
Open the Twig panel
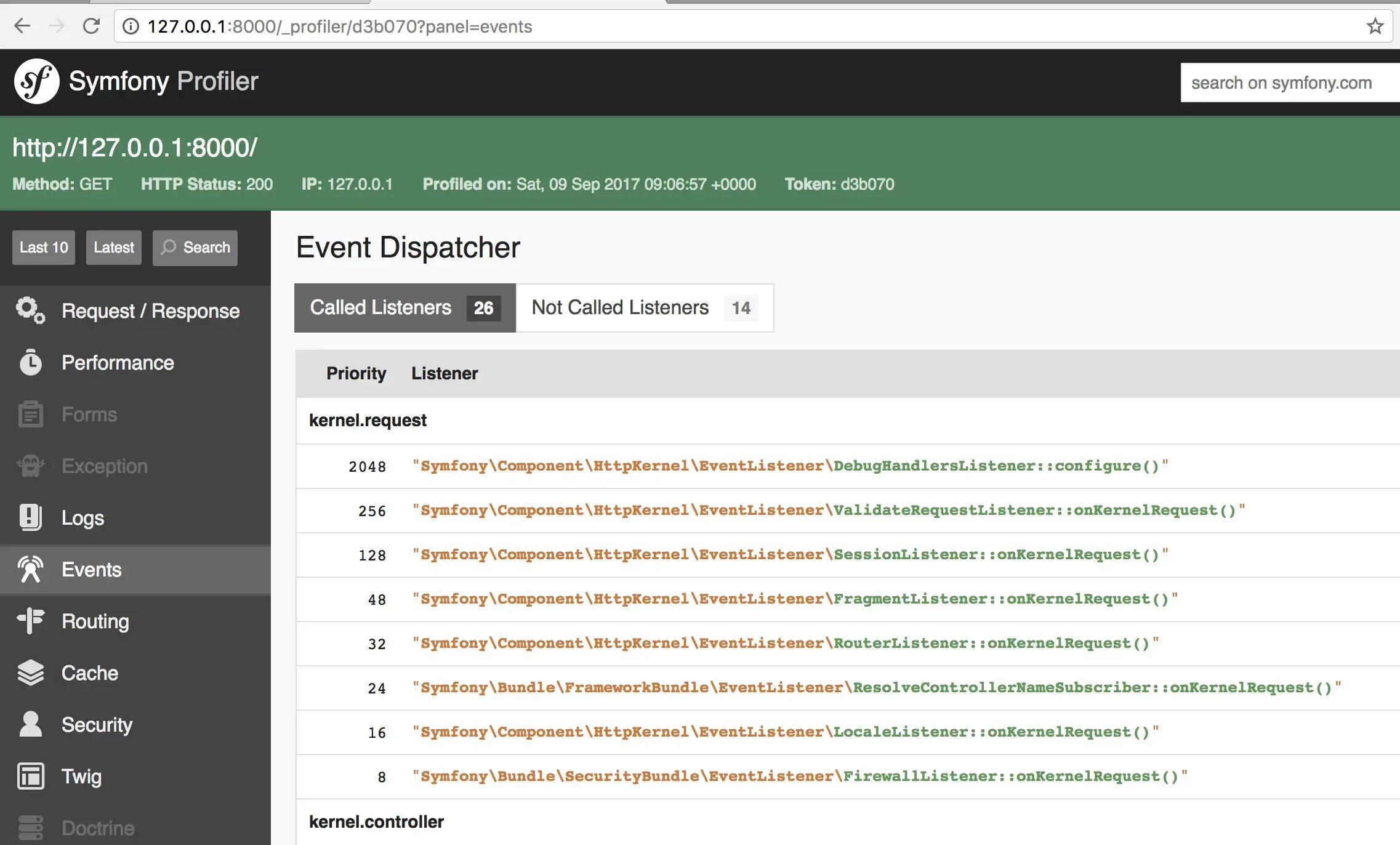click(135, 777)
